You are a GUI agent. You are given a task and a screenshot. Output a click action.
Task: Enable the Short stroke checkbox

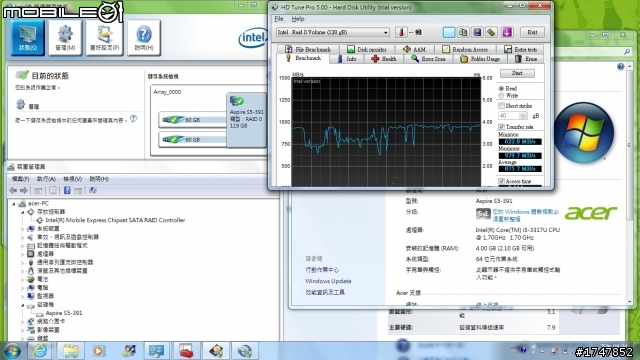click(501, 106)
